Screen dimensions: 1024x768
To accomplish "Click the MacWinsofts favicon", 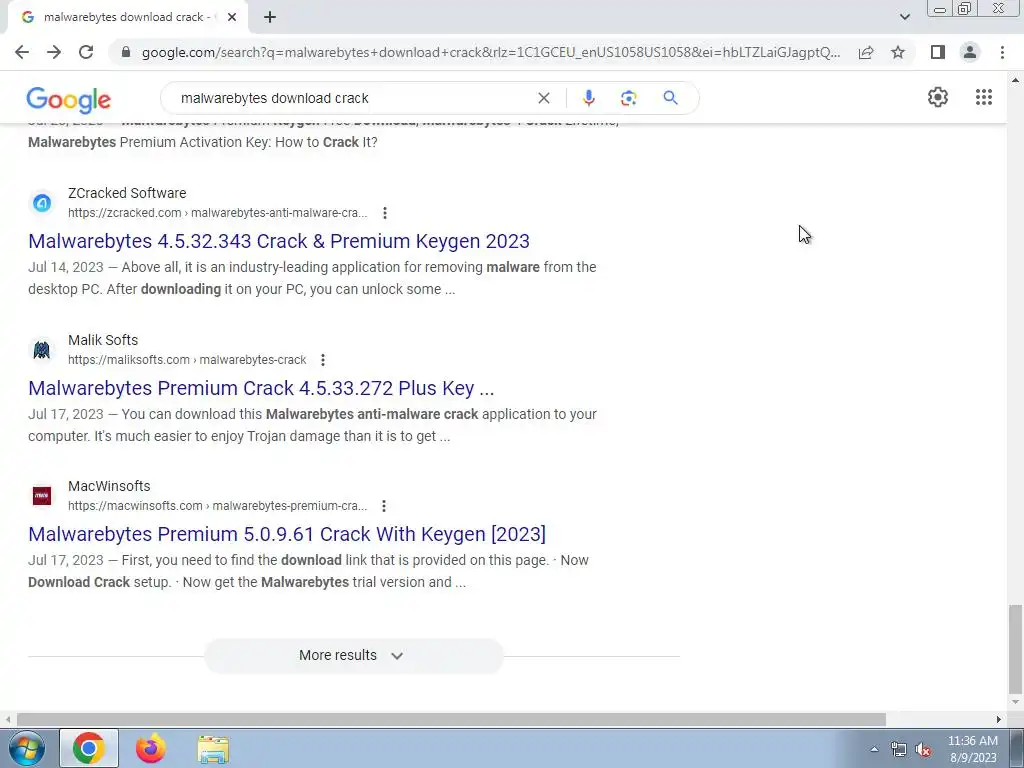I will [x=42, y=496].
